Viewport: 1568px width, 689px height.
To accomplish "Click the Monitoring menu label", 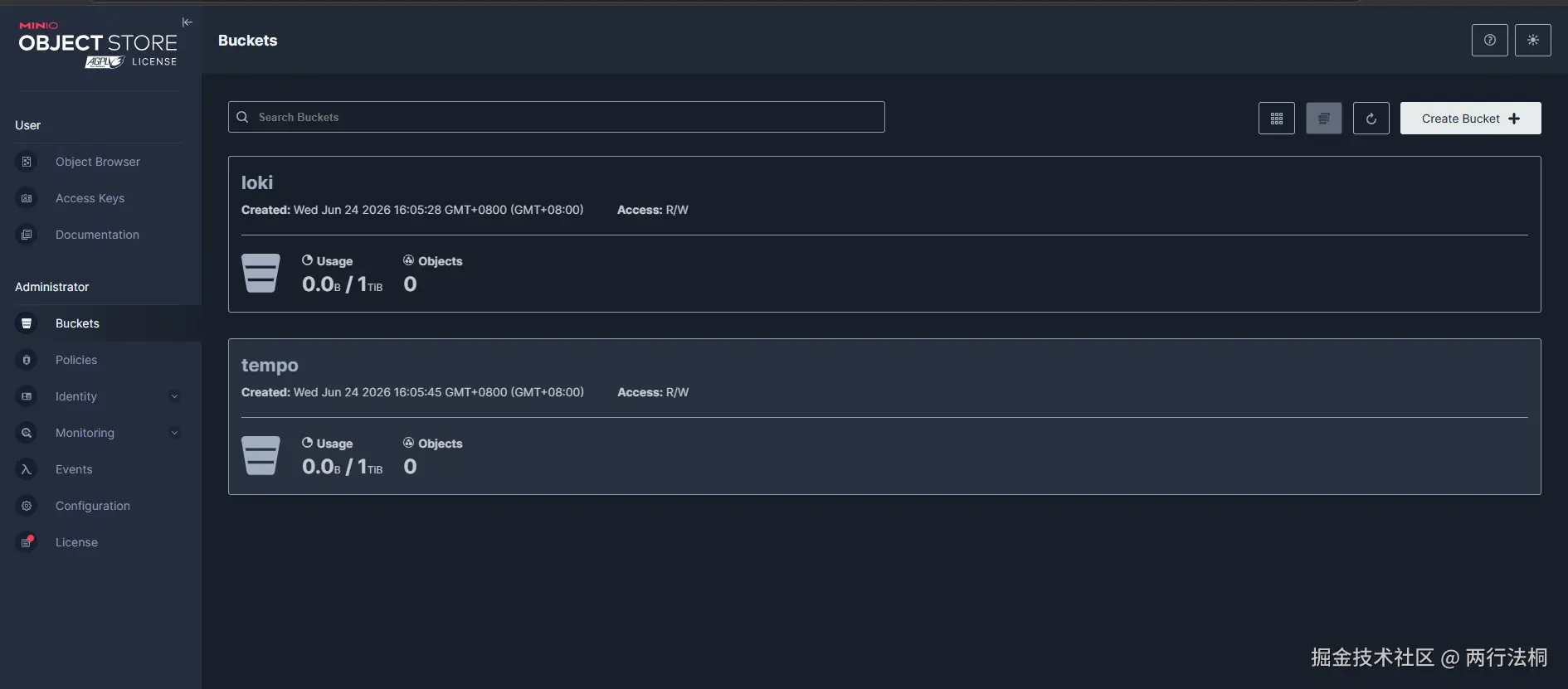I will [x=85, y=433].
